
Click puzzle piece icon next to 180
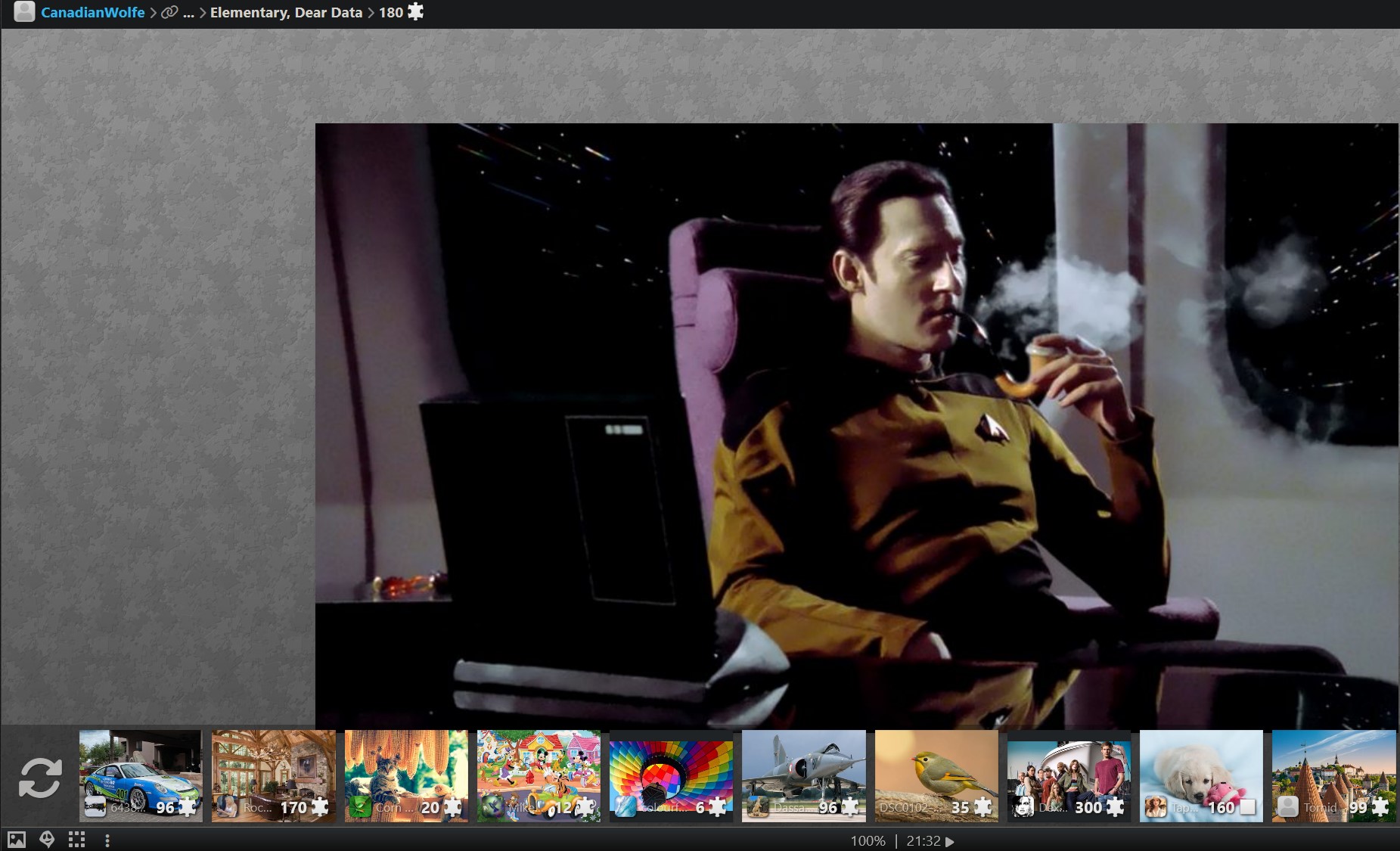pos(415,11)
